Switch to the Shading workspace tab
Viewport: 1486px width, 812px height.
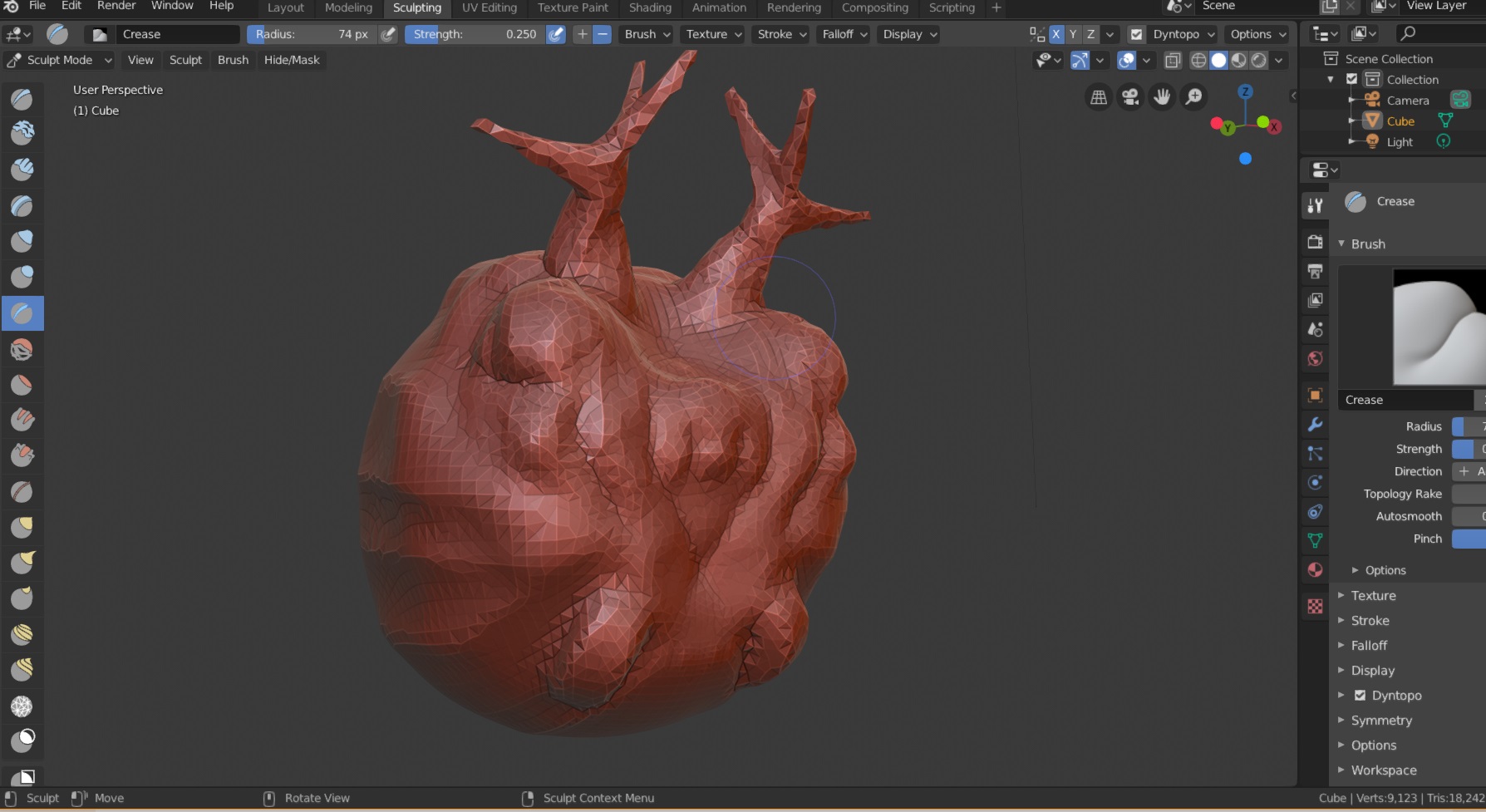click(x=650, y=8)
